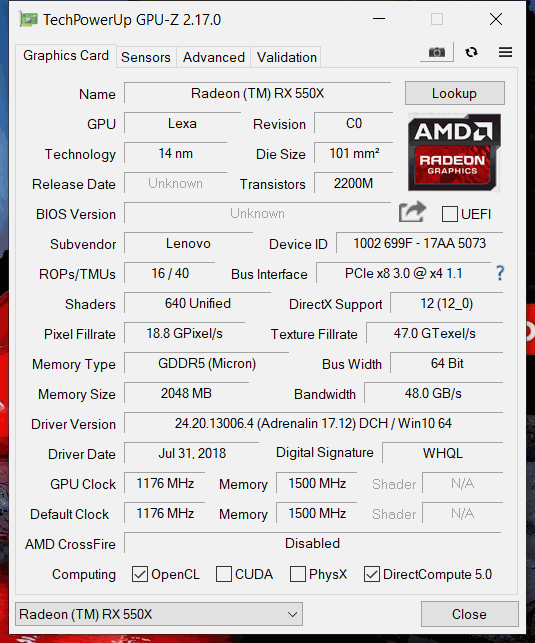This screenshot has height=643, width=535.
Task: Toggle the PhysX checkbox
Action: pyautogui.click(x=298, y=574)
